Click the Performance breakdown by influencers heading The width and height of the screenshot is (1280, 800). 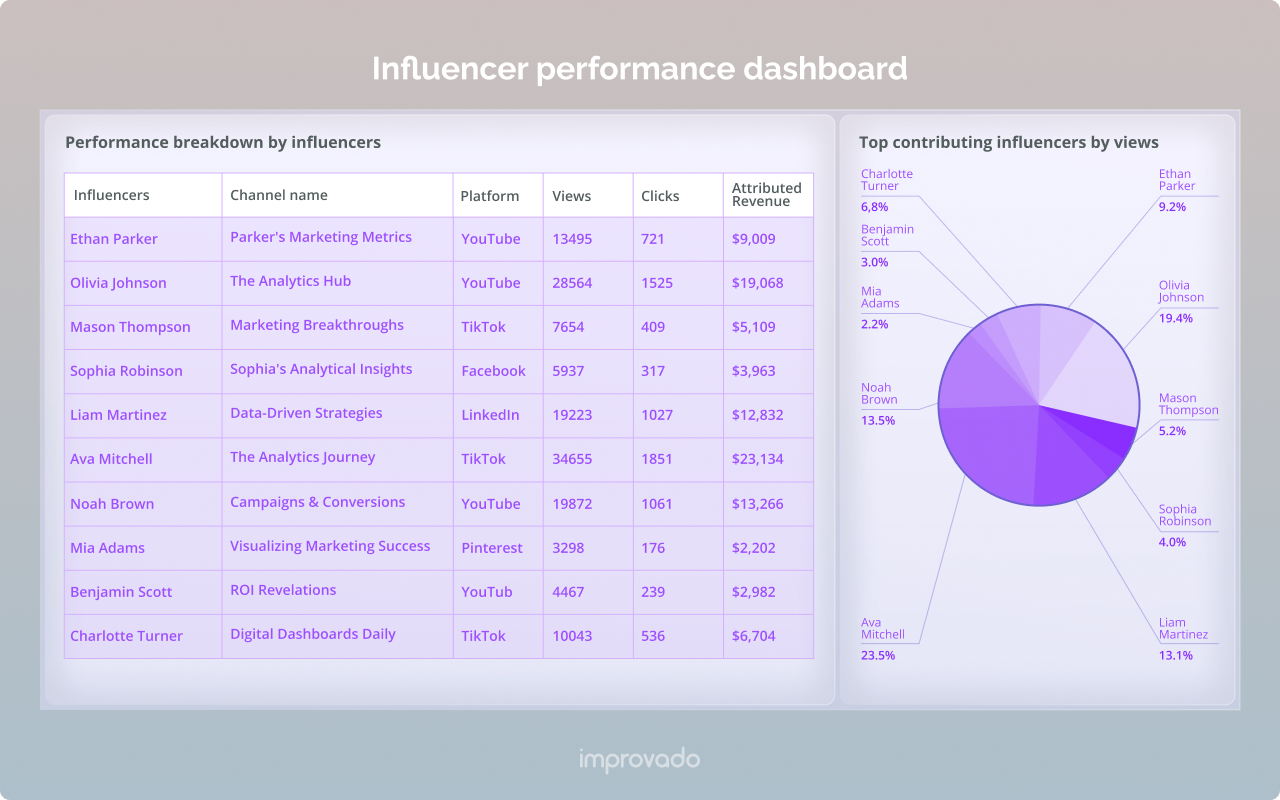point(222,142)
